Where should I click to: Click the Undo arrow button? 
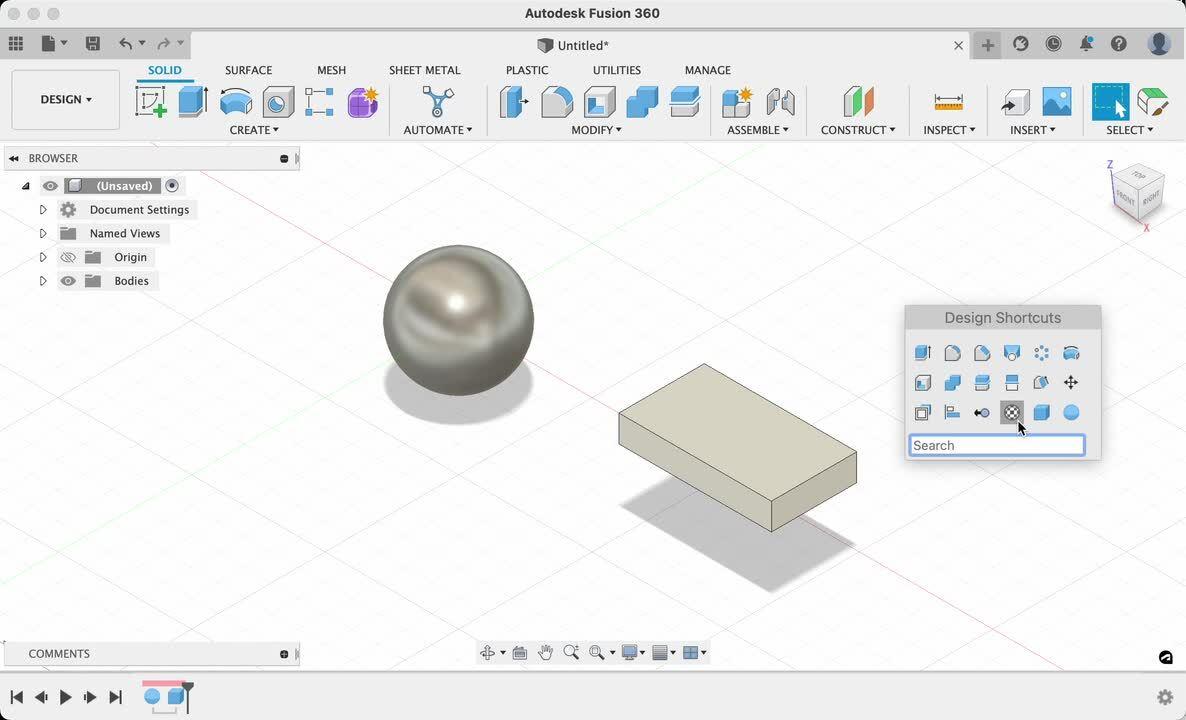pyautogui.click(x=126, y=44)
